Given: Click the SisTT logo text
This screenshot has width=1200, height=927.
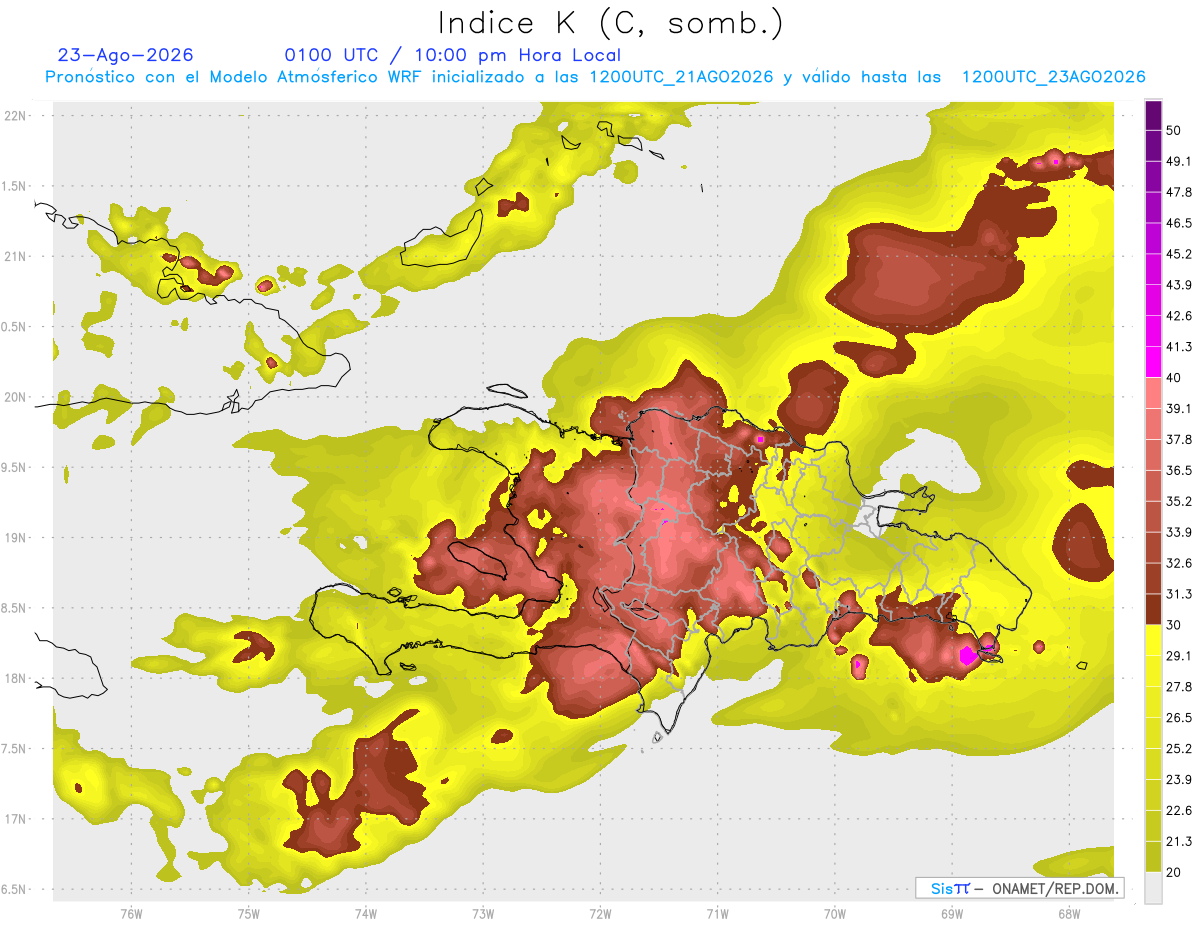Looking at the screenshot, I should tap(950, 888).
